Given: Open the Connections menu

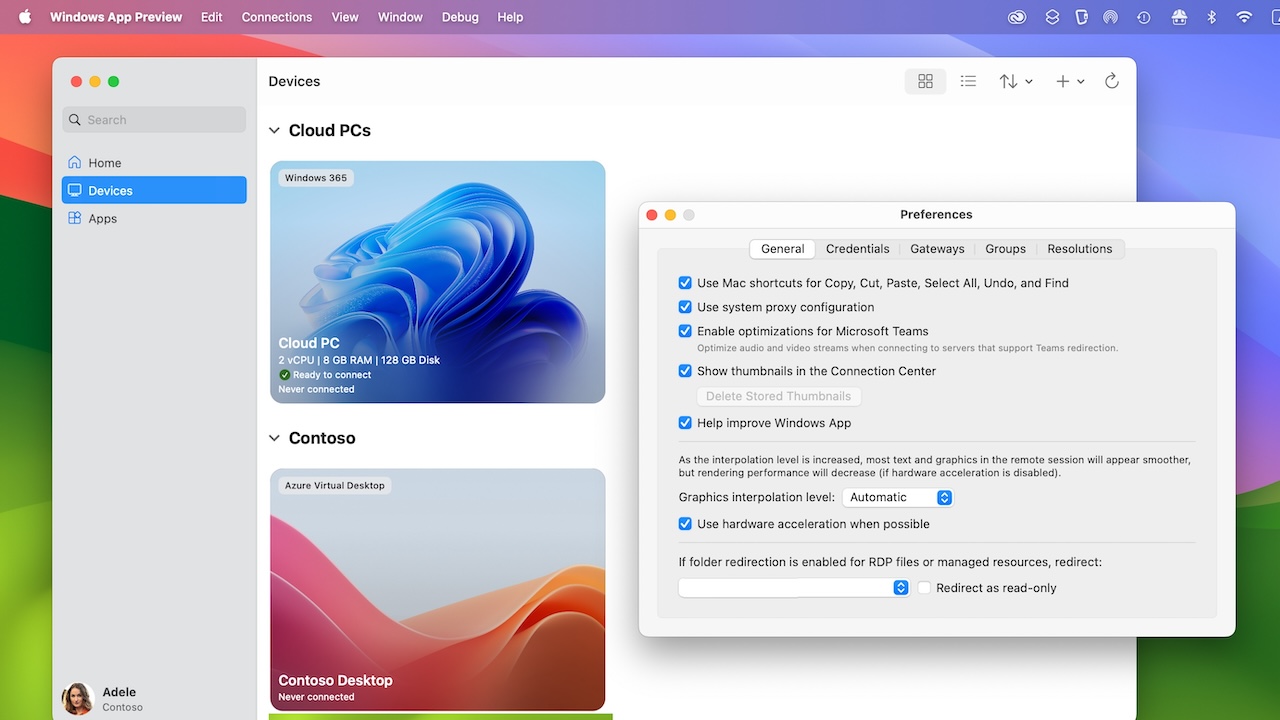Looking at the screenshot, I should tap(277, 17).
